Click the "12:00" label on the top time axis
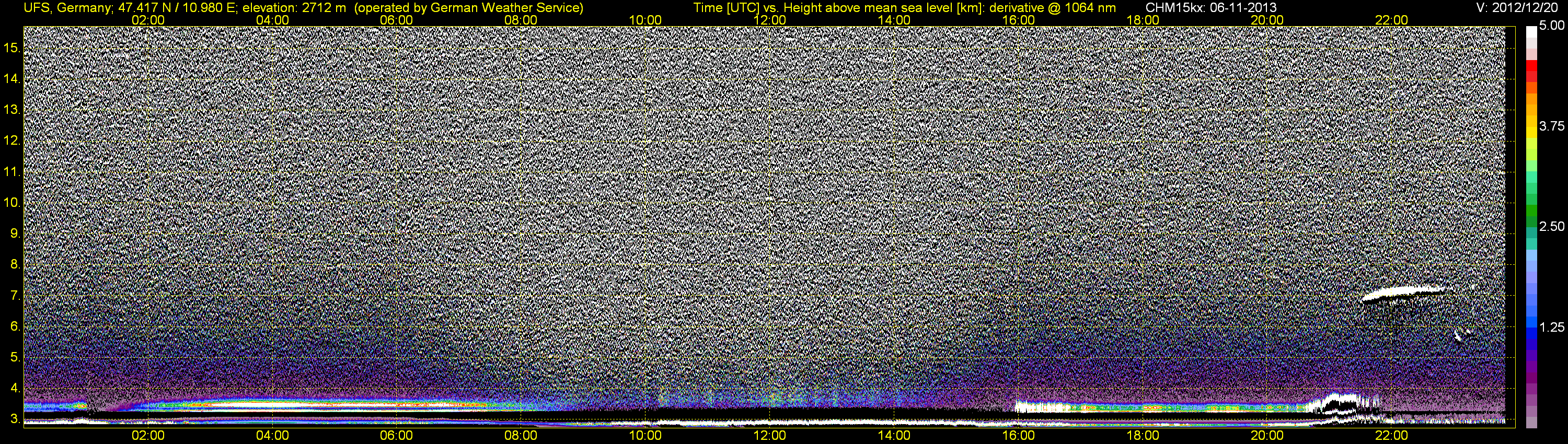 click(x=770, y=20)
